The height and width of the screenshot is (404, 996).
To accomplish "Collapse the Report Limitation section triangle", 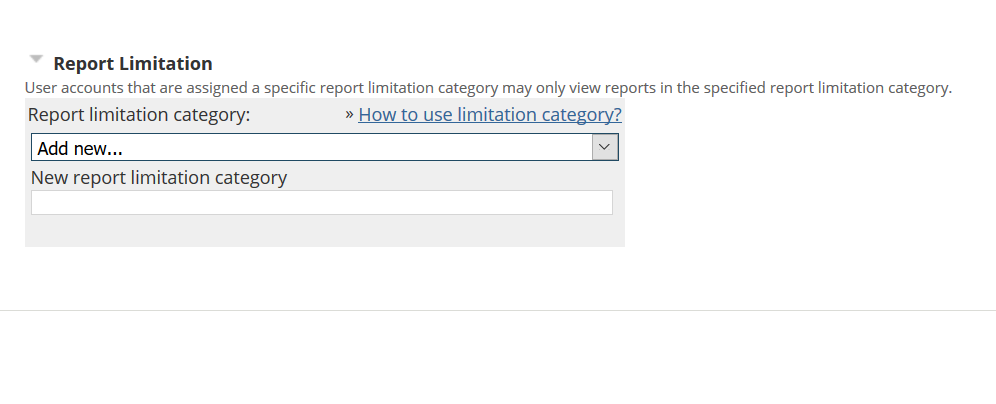I will click(x=37, y=59).
